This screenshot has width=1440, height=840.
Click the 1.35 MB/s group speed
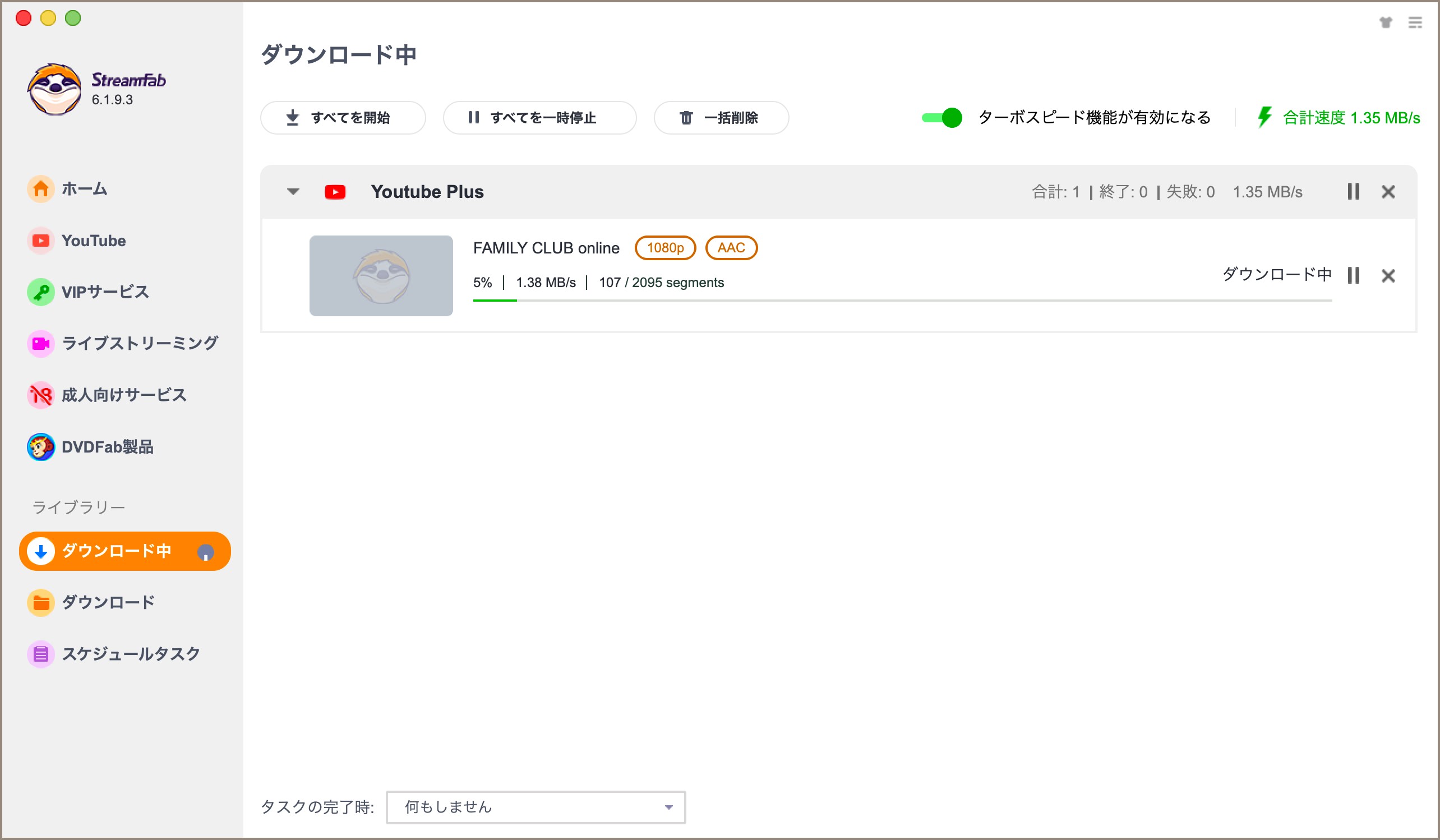tap(1267, 192)
